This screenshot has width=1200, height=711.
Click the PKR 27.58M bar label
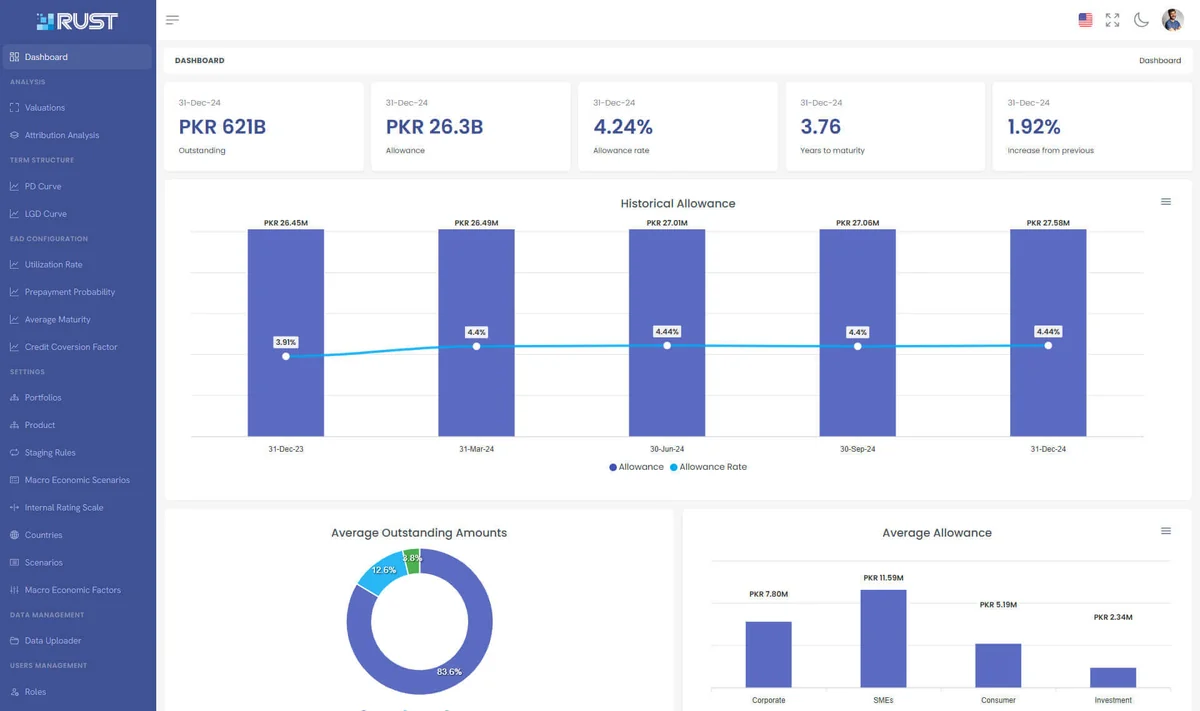(1048, 223)
